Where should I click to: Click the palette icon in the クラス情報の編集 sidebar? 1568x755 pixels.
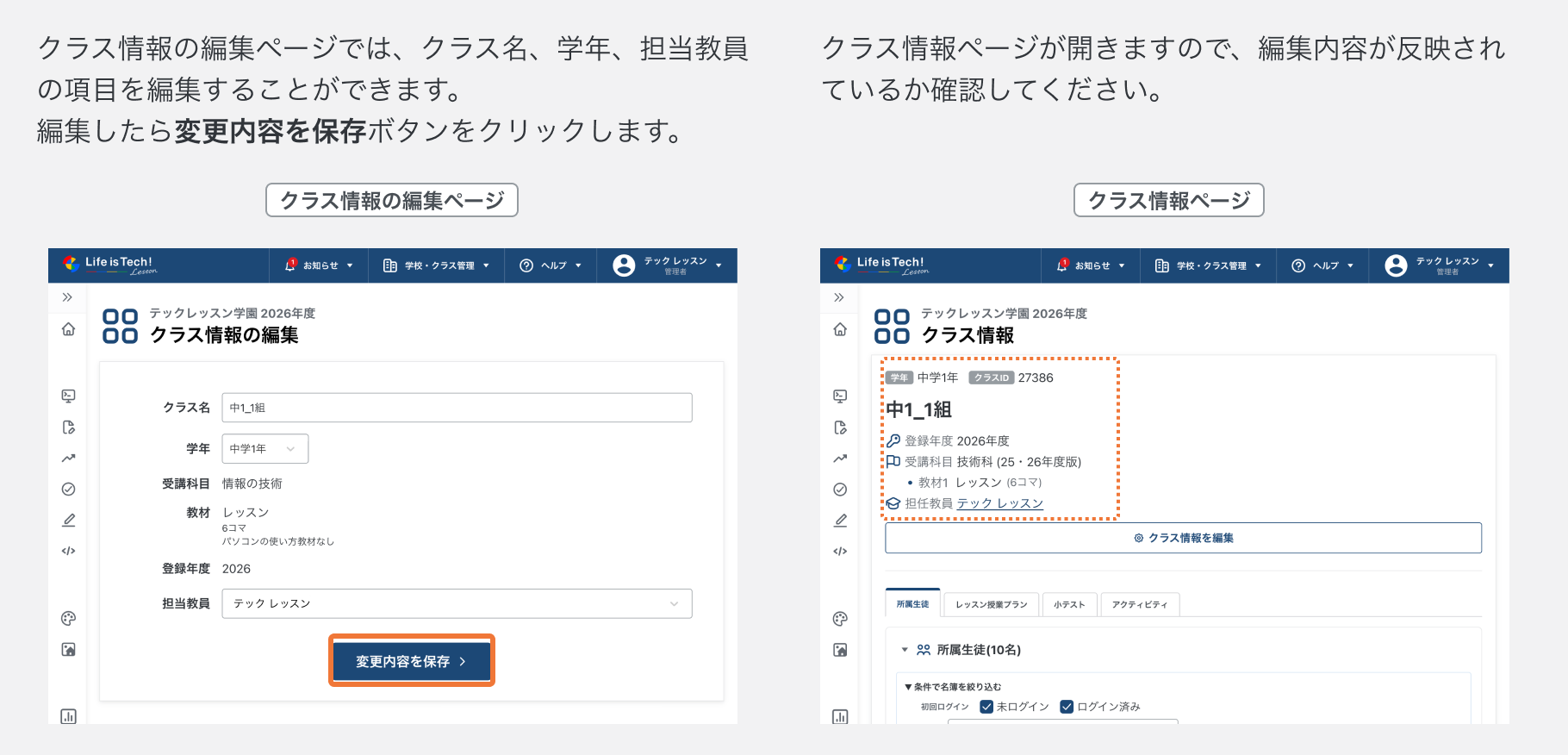coord(68,618)
